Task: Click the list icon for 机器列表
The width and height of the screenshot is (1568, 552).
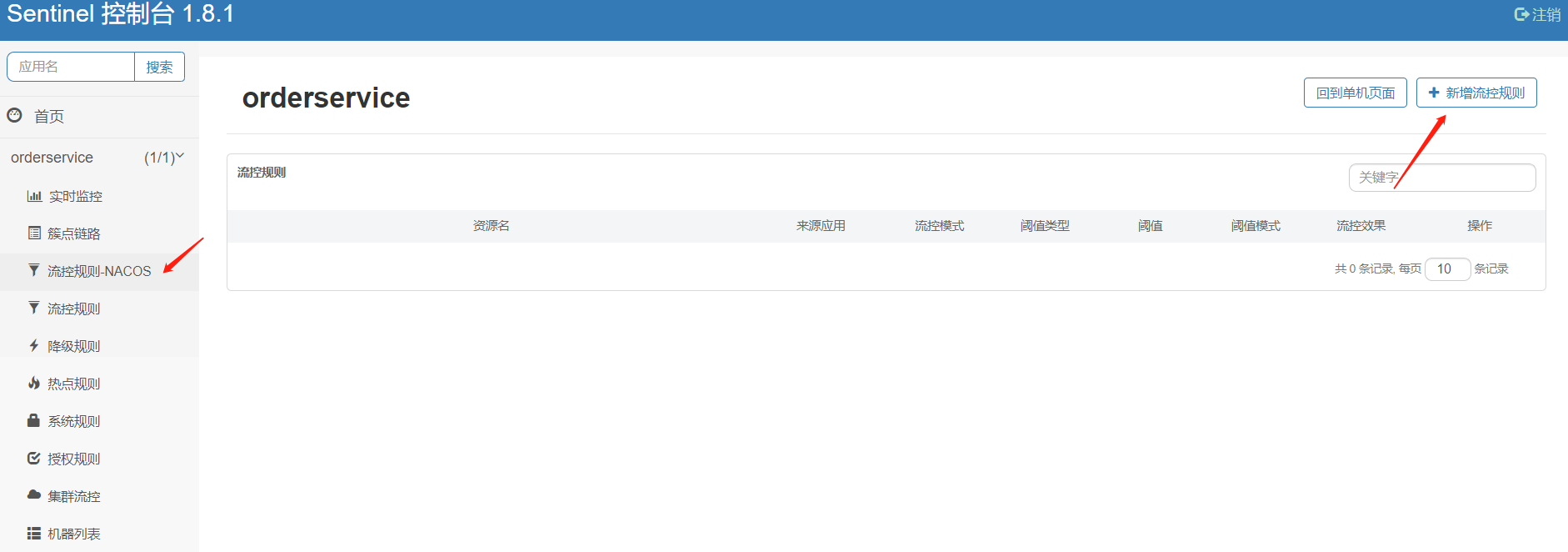Action: 34,533
